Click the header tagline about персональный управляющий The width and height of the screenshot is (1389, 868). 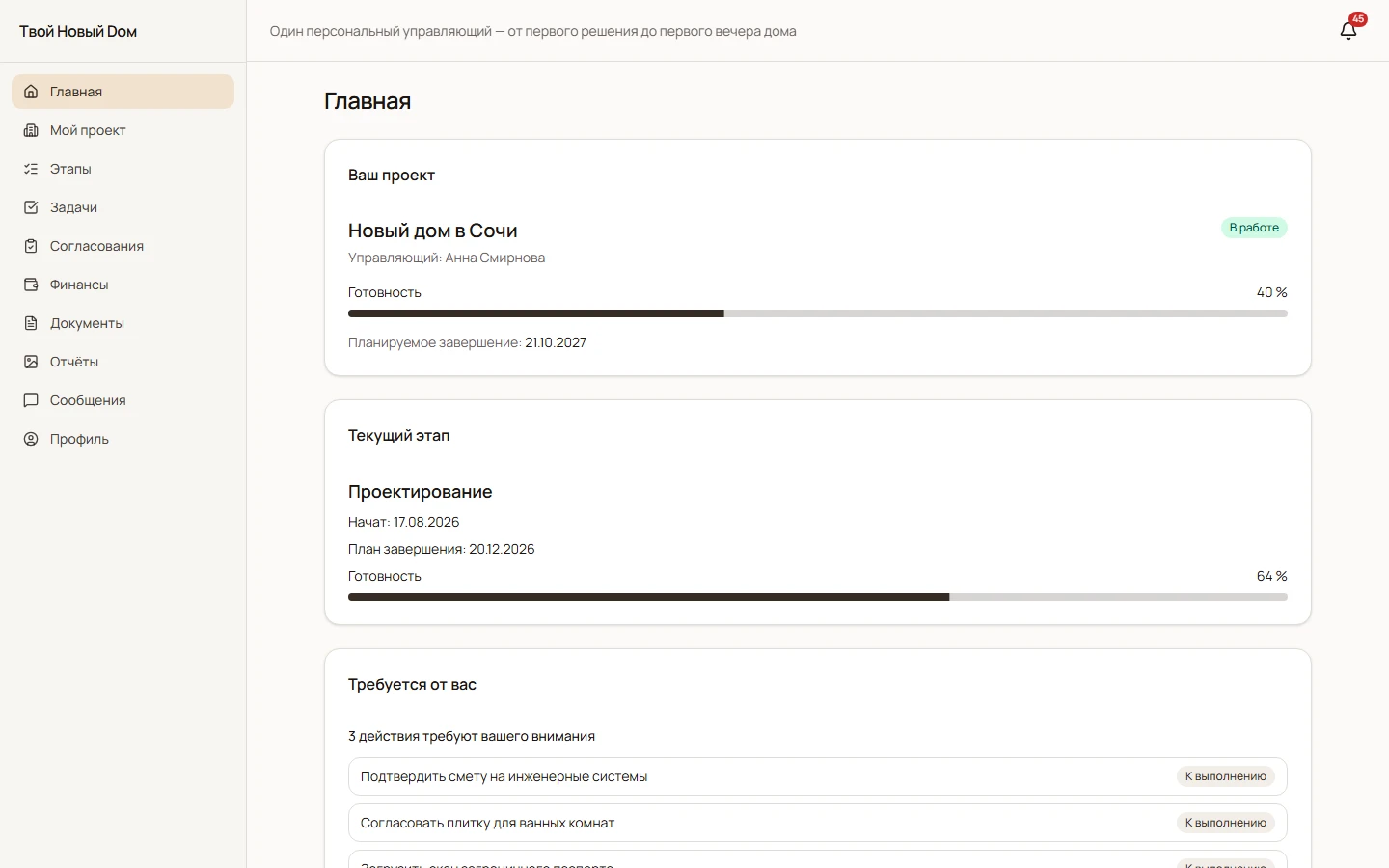coord(533,31)
